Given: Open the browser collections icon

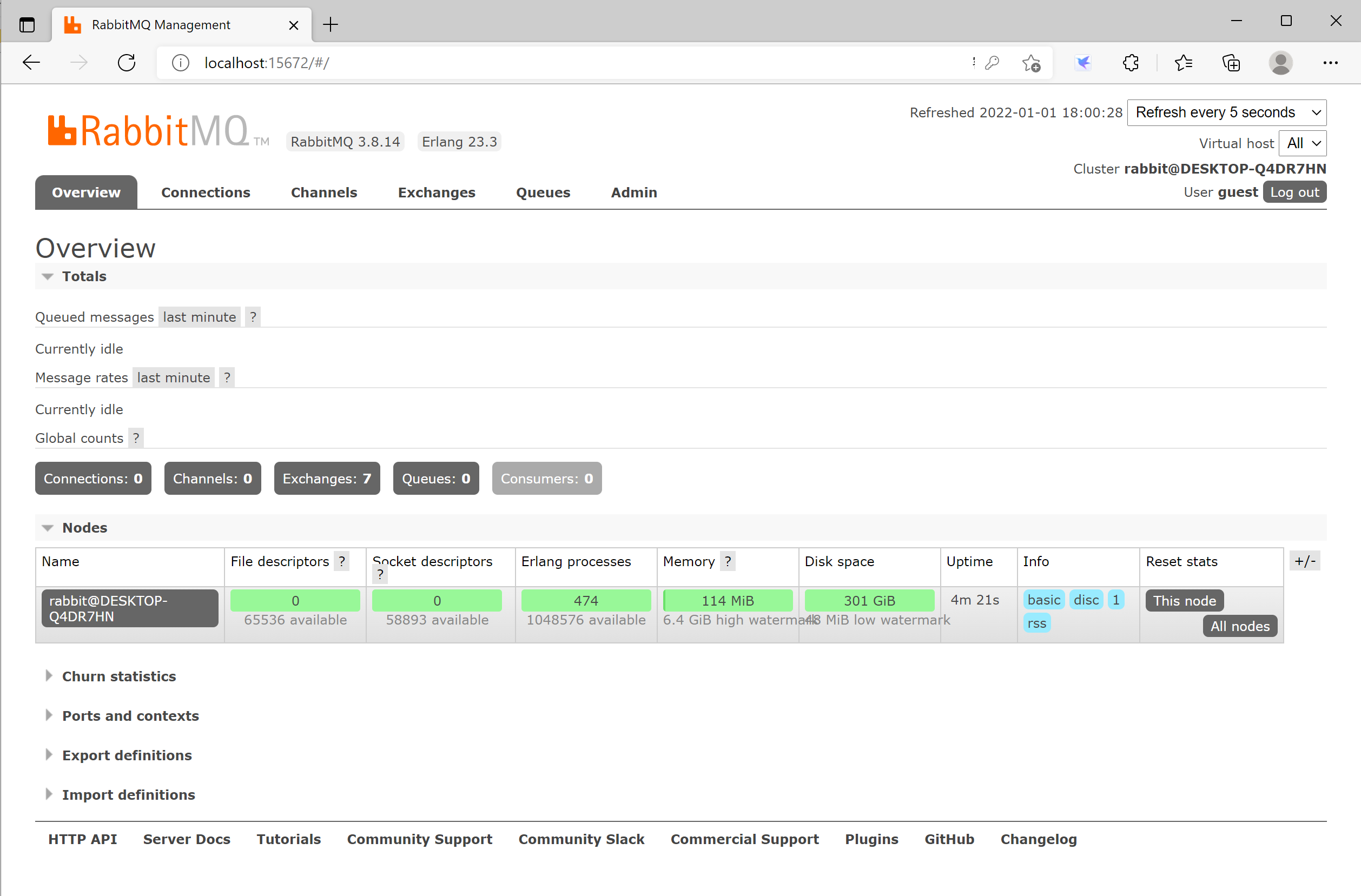Looking at the screenshot, I should point(1231,62).
